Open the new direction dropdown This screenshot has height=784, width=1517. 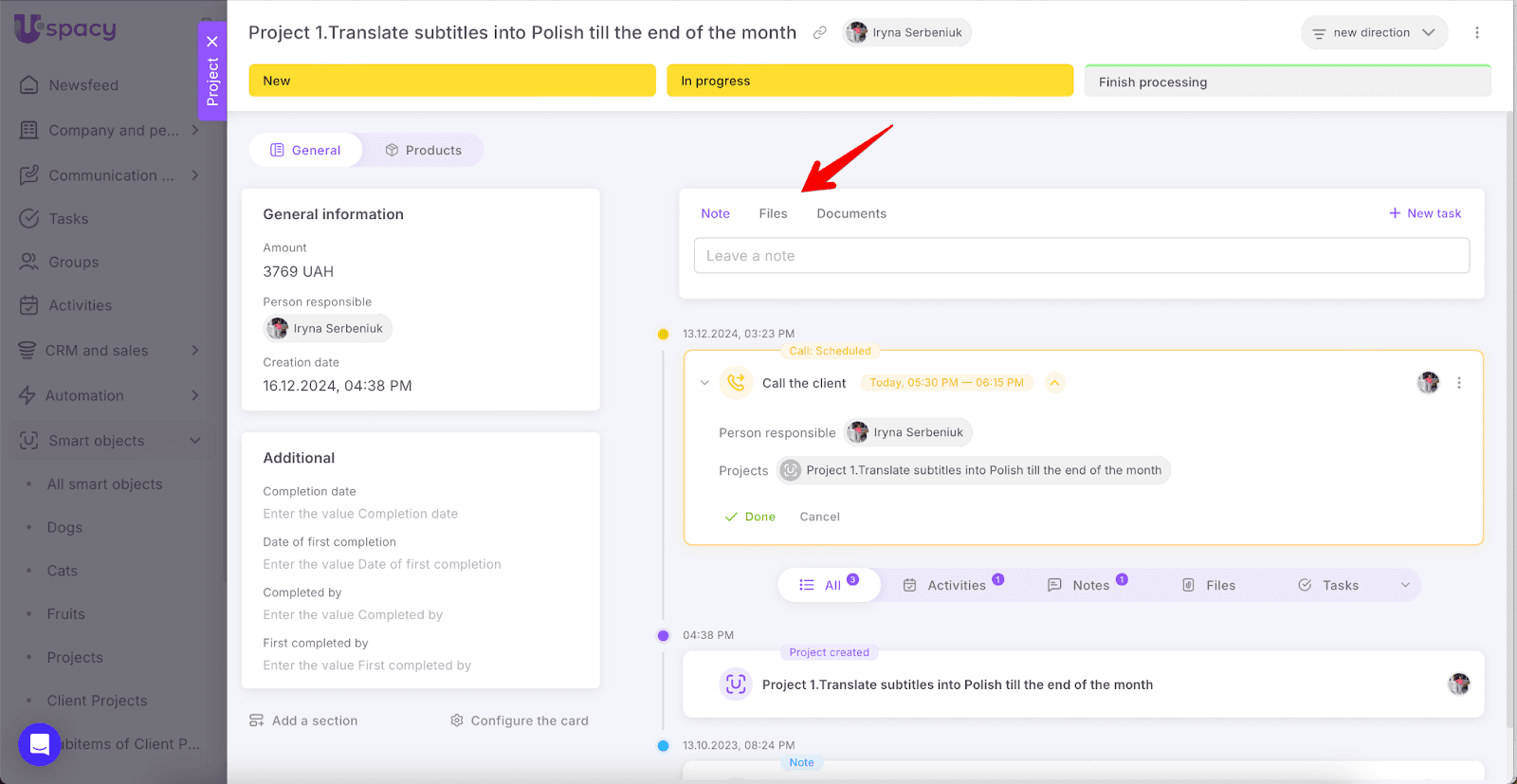coord(1374,33)
